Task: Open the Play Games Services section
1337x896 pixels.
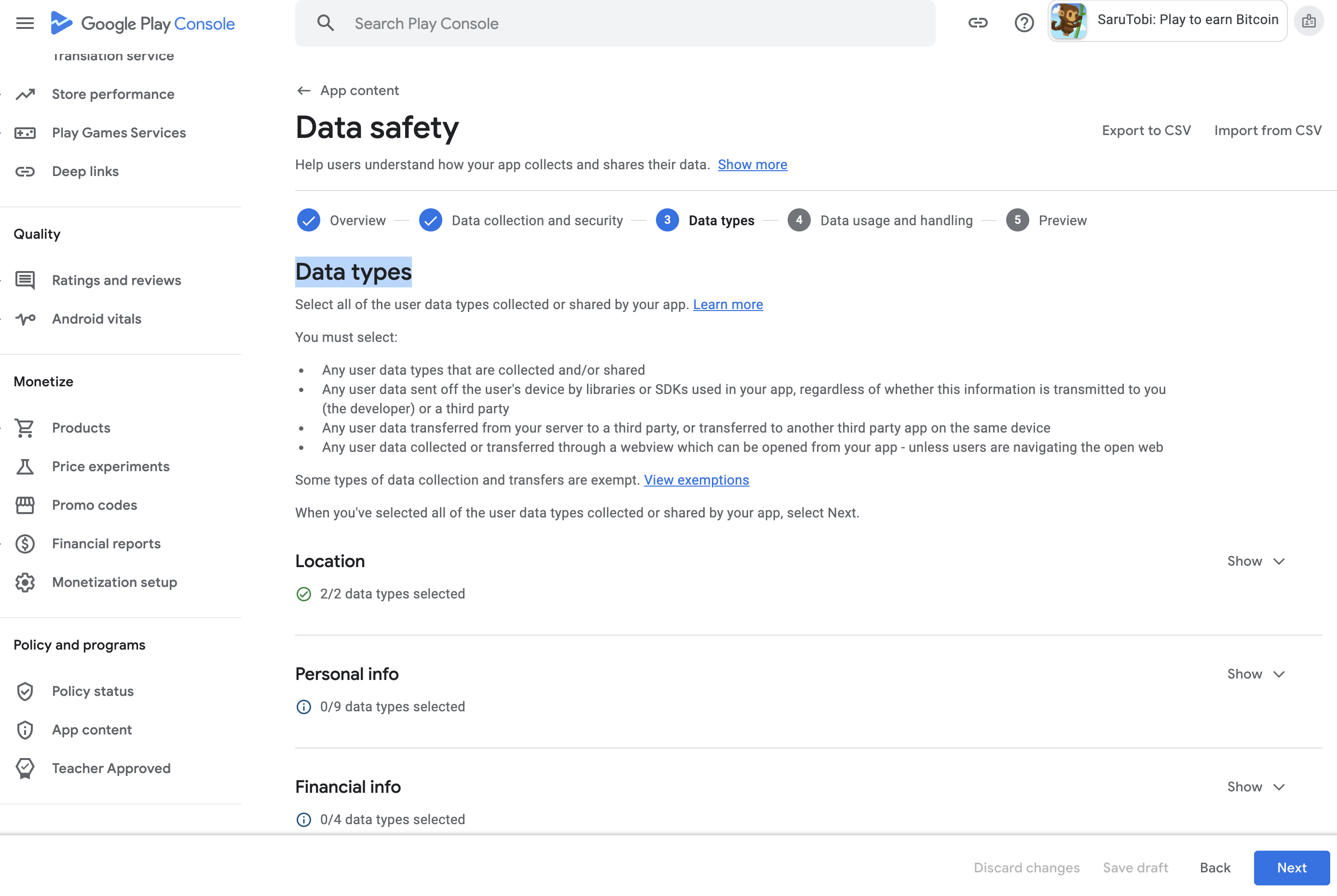Action: click(x=118, y=133)
